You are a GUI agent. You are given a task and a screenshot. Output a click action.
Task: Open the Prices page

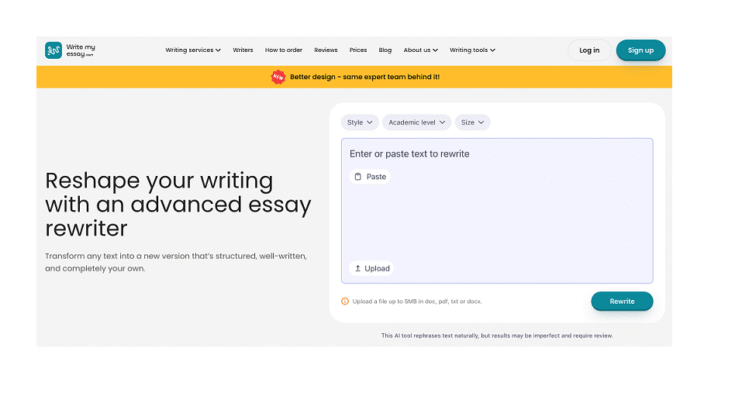click(358, 50)
